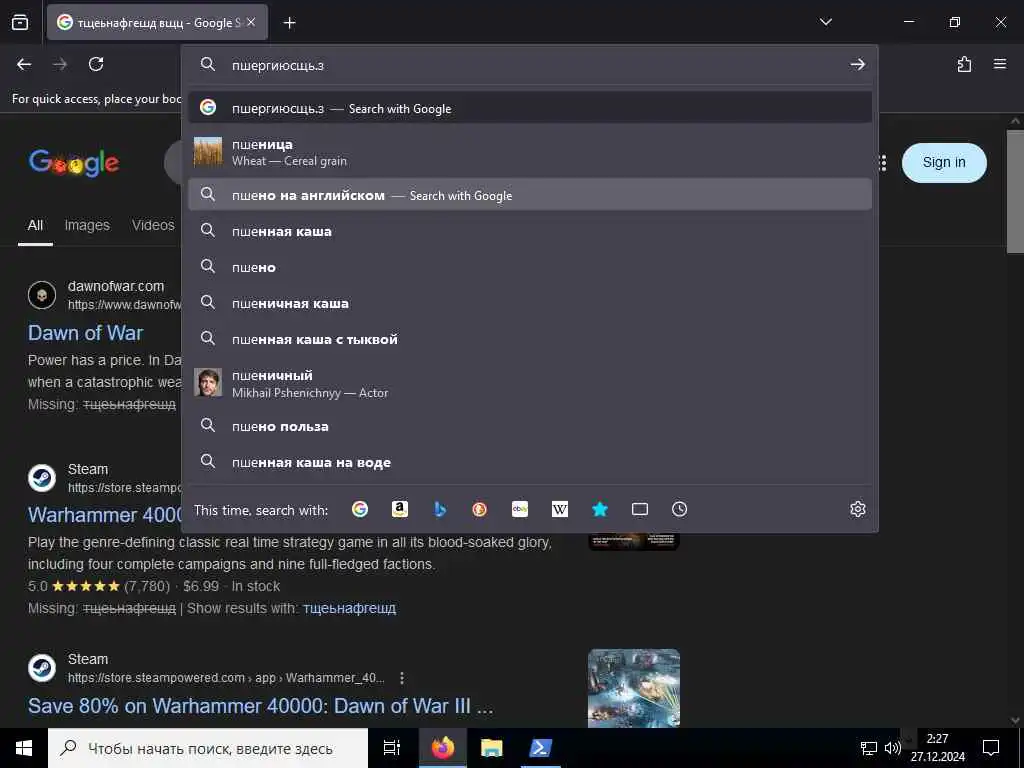Screen dimensions: 1024x768
Task: Search this time with Bing icon
Action: [440, 509]
